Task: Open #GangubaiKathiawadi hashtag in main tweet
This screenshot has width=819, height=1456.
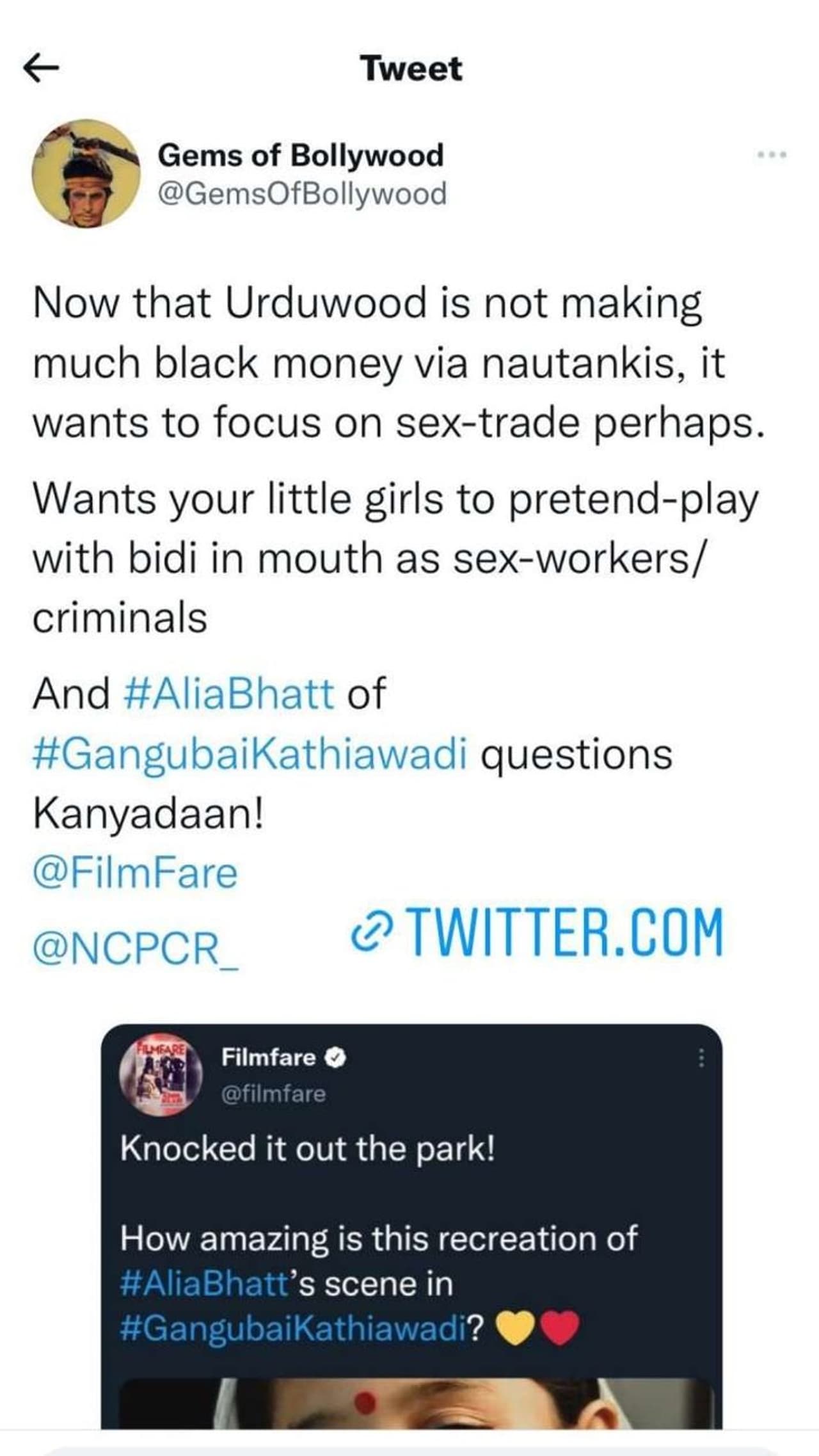Action: pos(250,754)
